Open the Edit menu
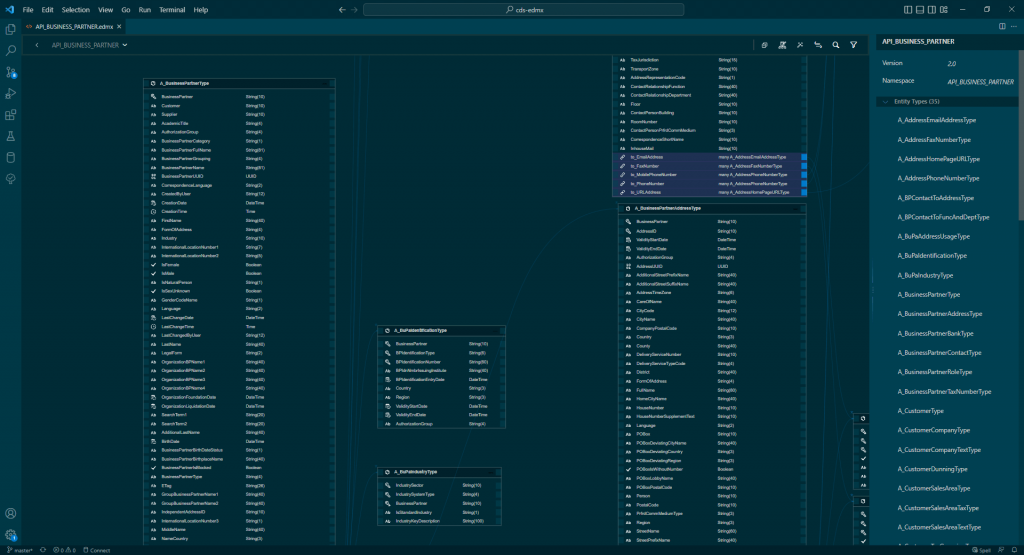This screenshot has height=555, width=1024. point(48,10)
